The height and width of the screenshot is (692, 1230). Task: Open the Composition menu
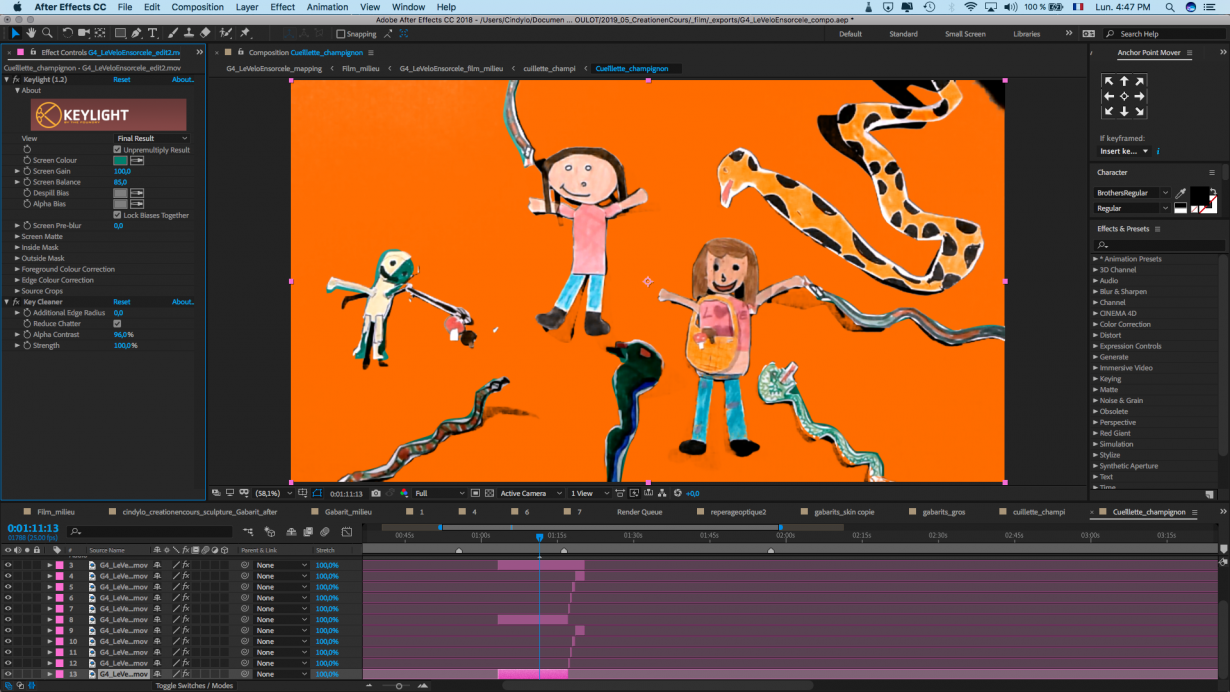[197, 7]
